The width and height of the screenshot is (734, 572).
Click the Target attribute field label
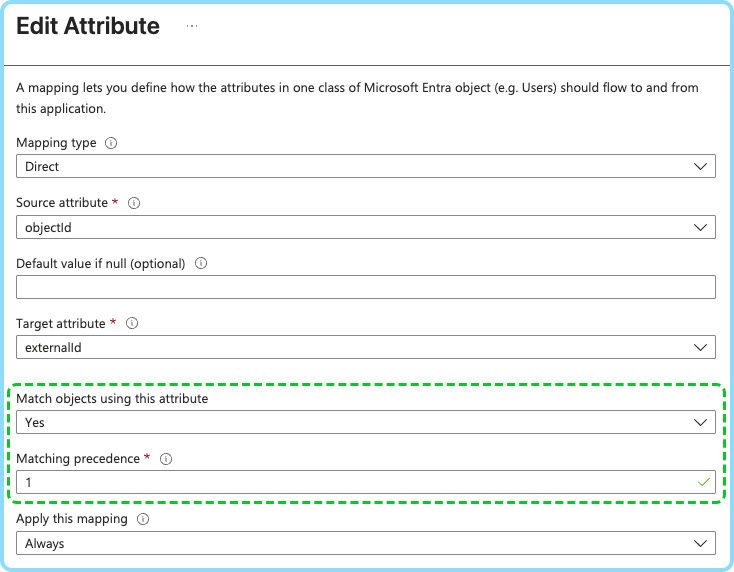(x=61, y=324)
